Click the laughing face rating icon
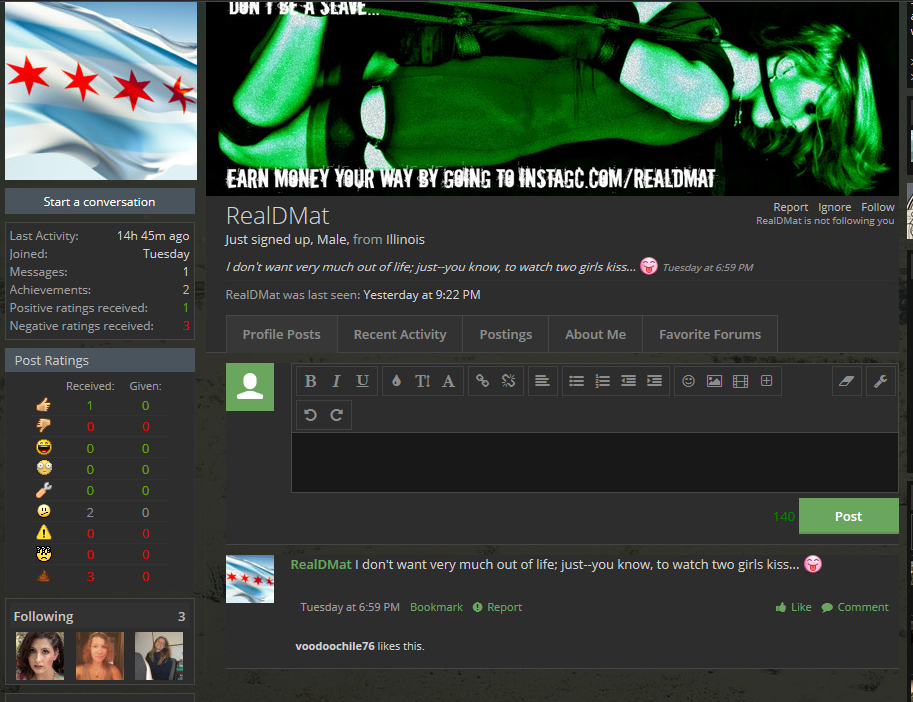This screenshot has width=913, height=702. point(44,447)
